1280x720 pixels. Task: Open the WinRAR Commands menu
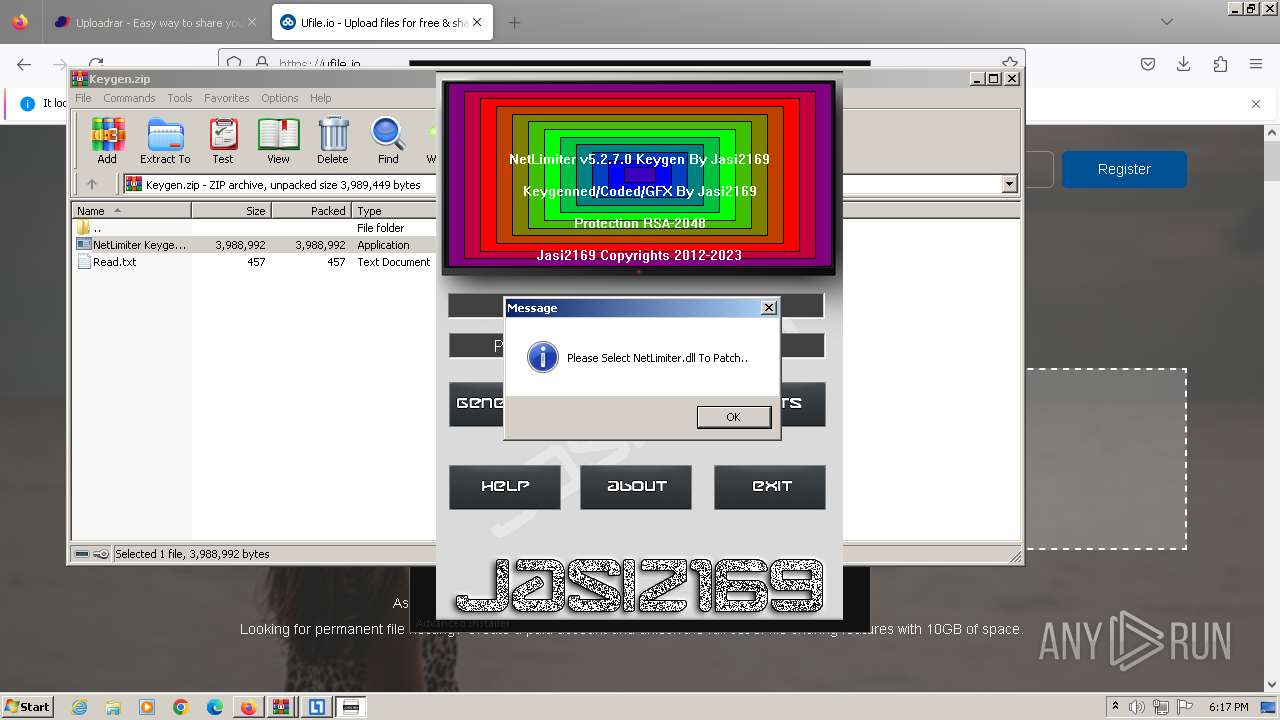129,98
